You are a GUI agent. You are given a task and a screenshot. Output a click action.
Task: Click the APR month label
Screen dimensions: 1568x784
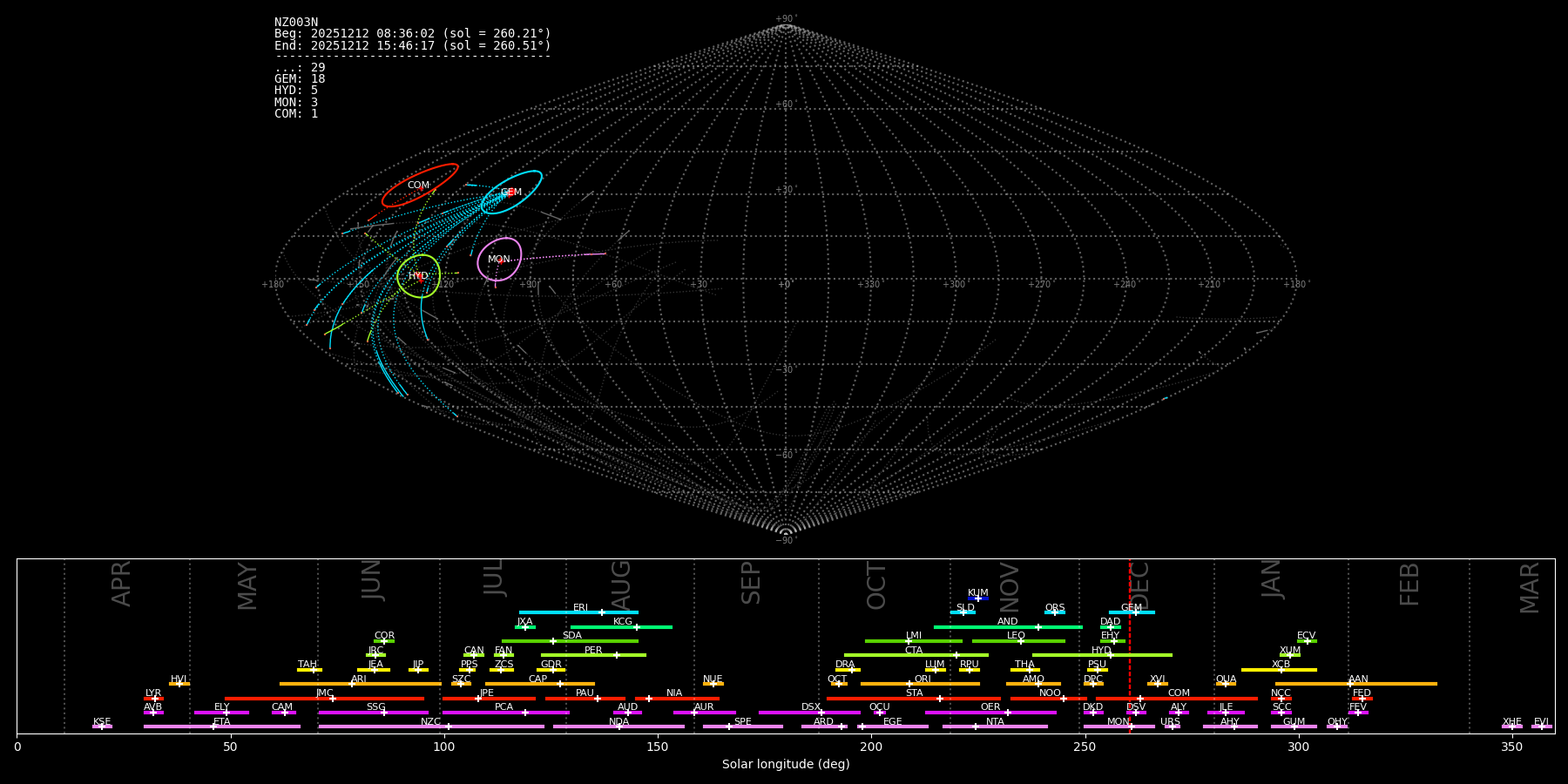(x=122, y=584)
